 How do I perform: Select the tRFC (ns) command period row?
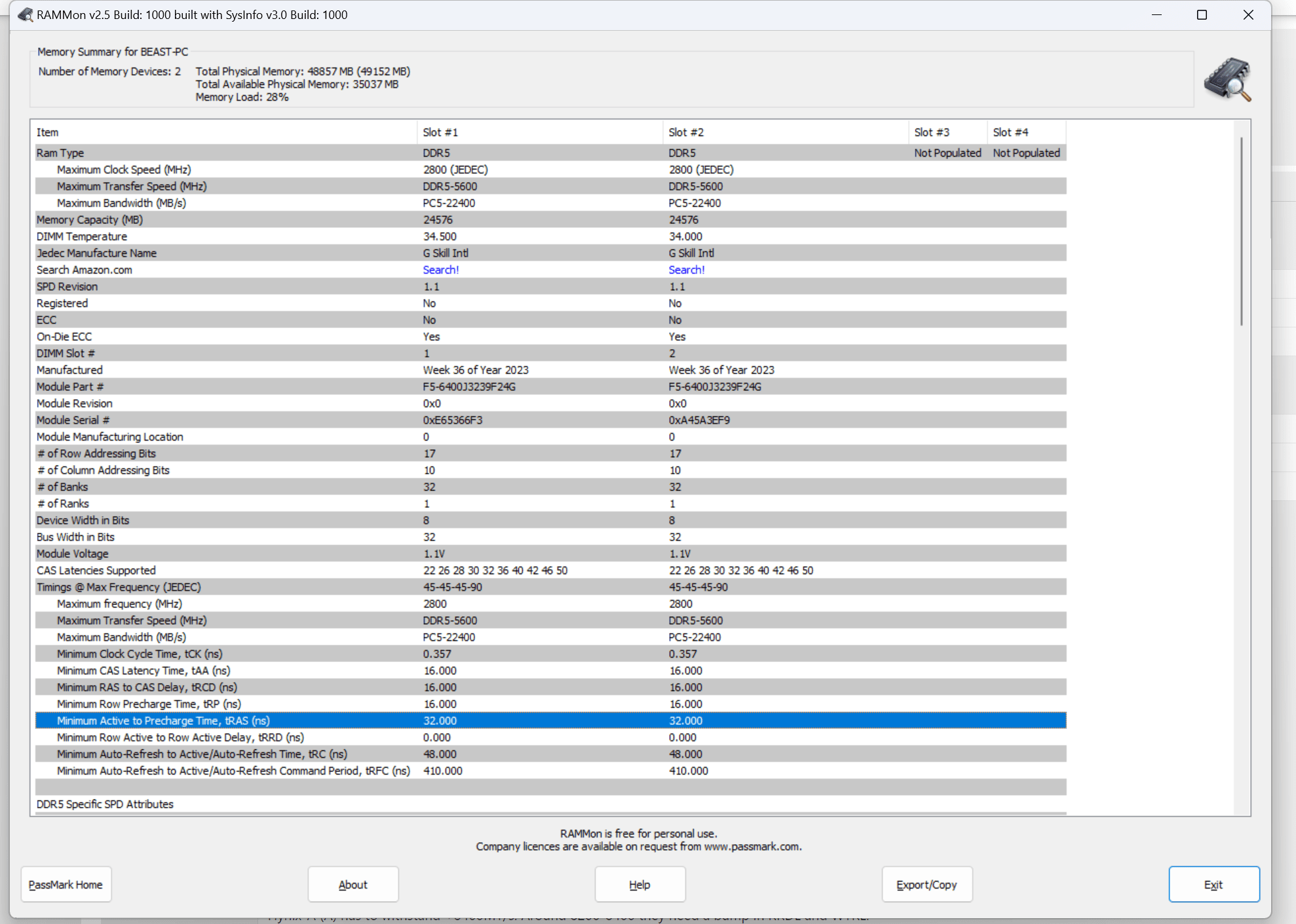coord(550,771)
